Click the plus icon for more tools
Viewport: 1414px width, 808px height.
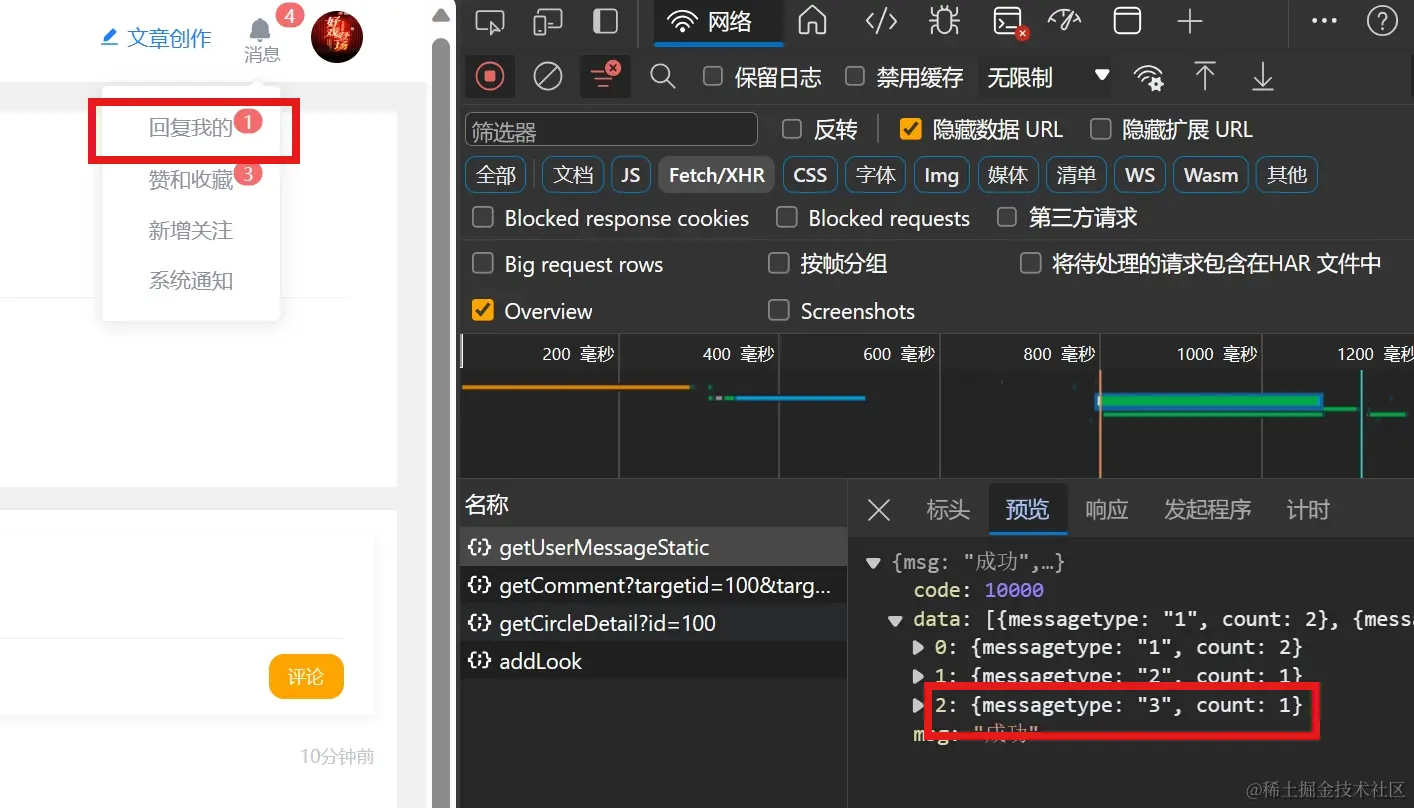click(x=1189, y=21)
